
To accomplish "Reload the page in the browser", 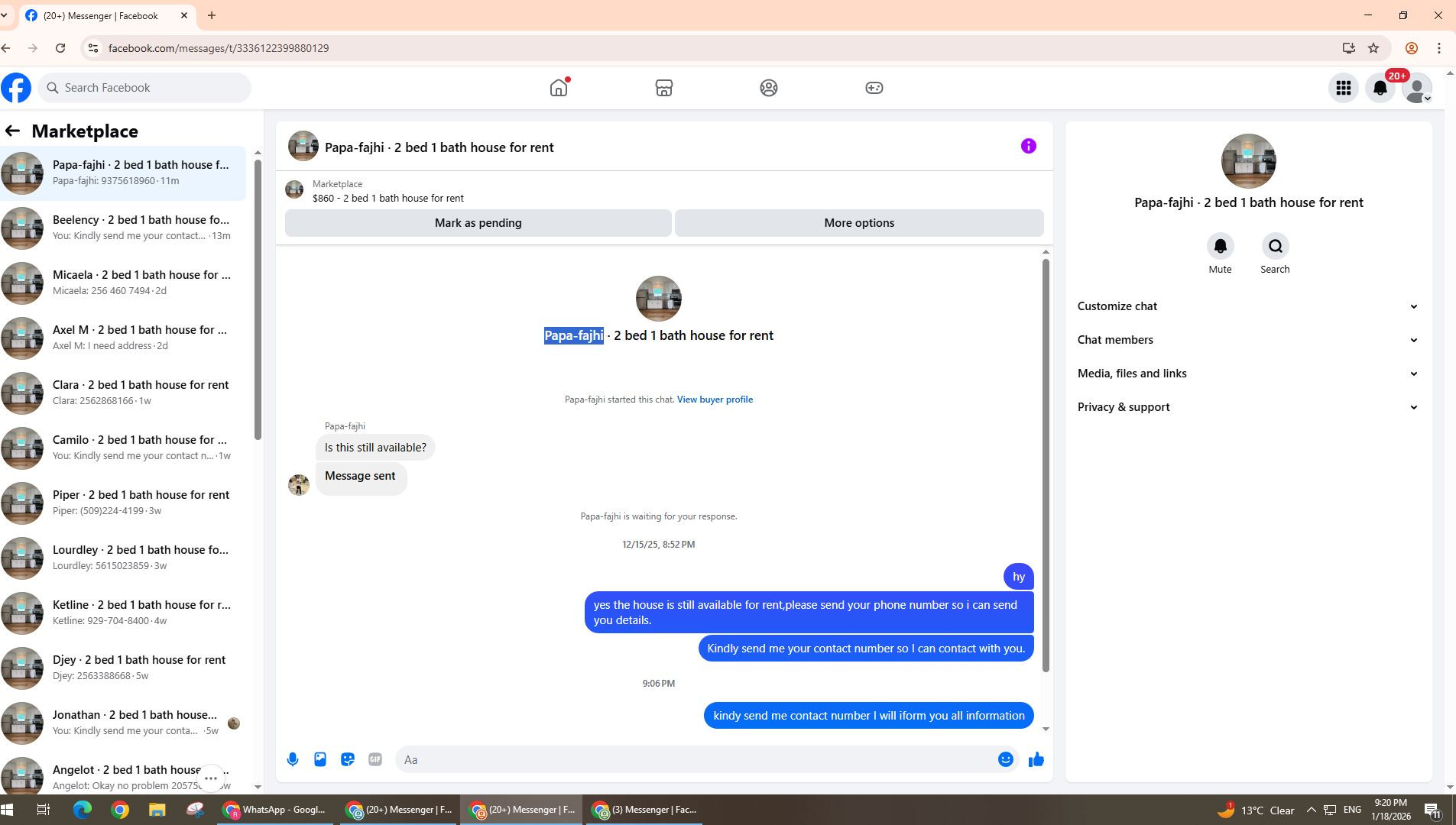I will (x=60, y=48).
